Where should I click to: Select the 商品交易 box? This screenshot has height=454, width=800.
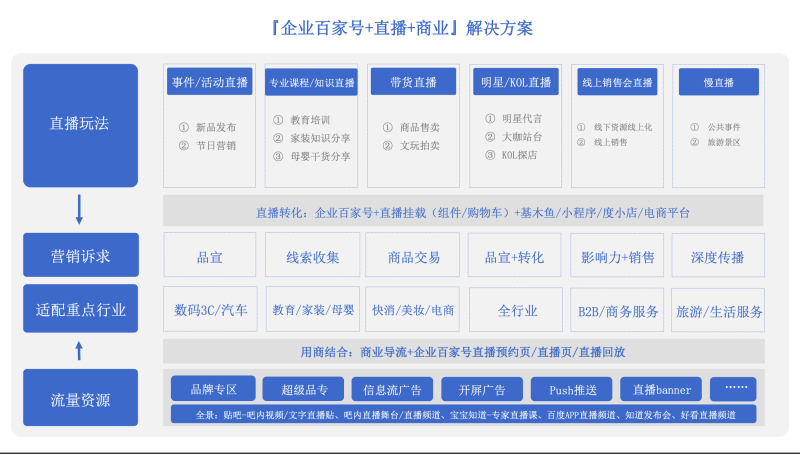414,256
